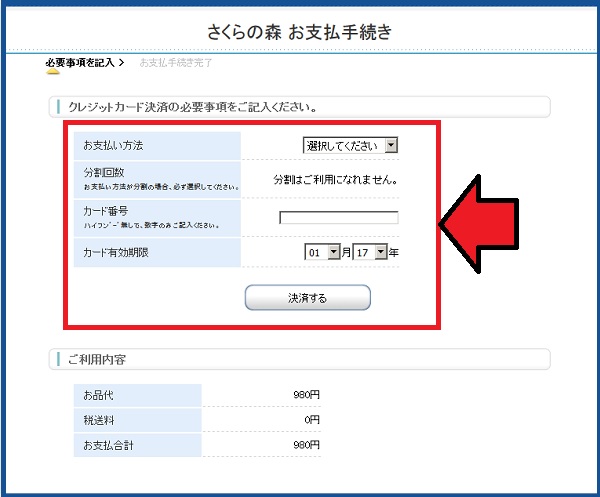Click the お支払合計 row label
The height and width of the screenshot is (497, 600).
tap(108, 445)
